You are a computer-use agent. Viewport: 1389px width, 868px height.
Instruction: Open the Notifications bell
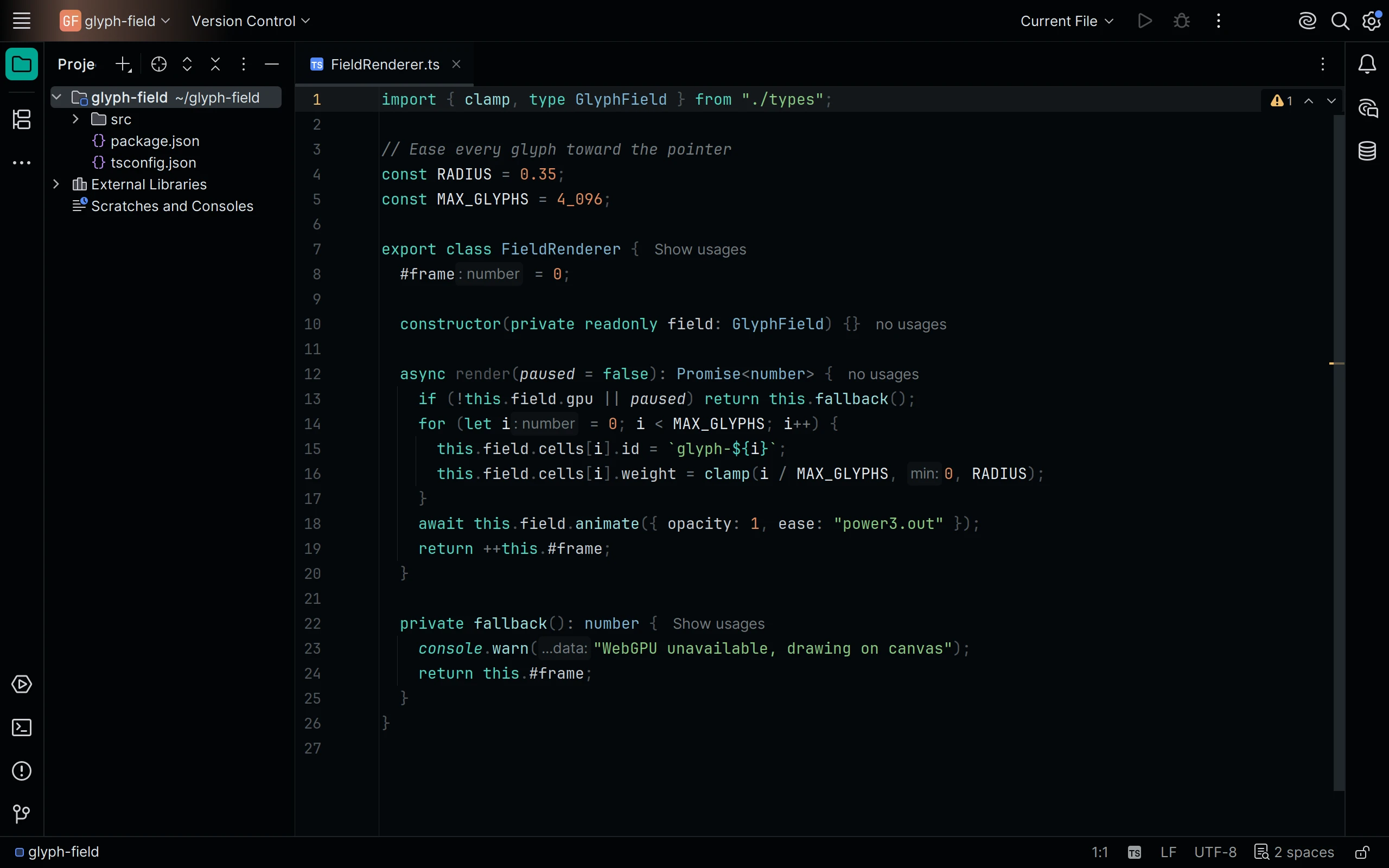point(1367,63)
